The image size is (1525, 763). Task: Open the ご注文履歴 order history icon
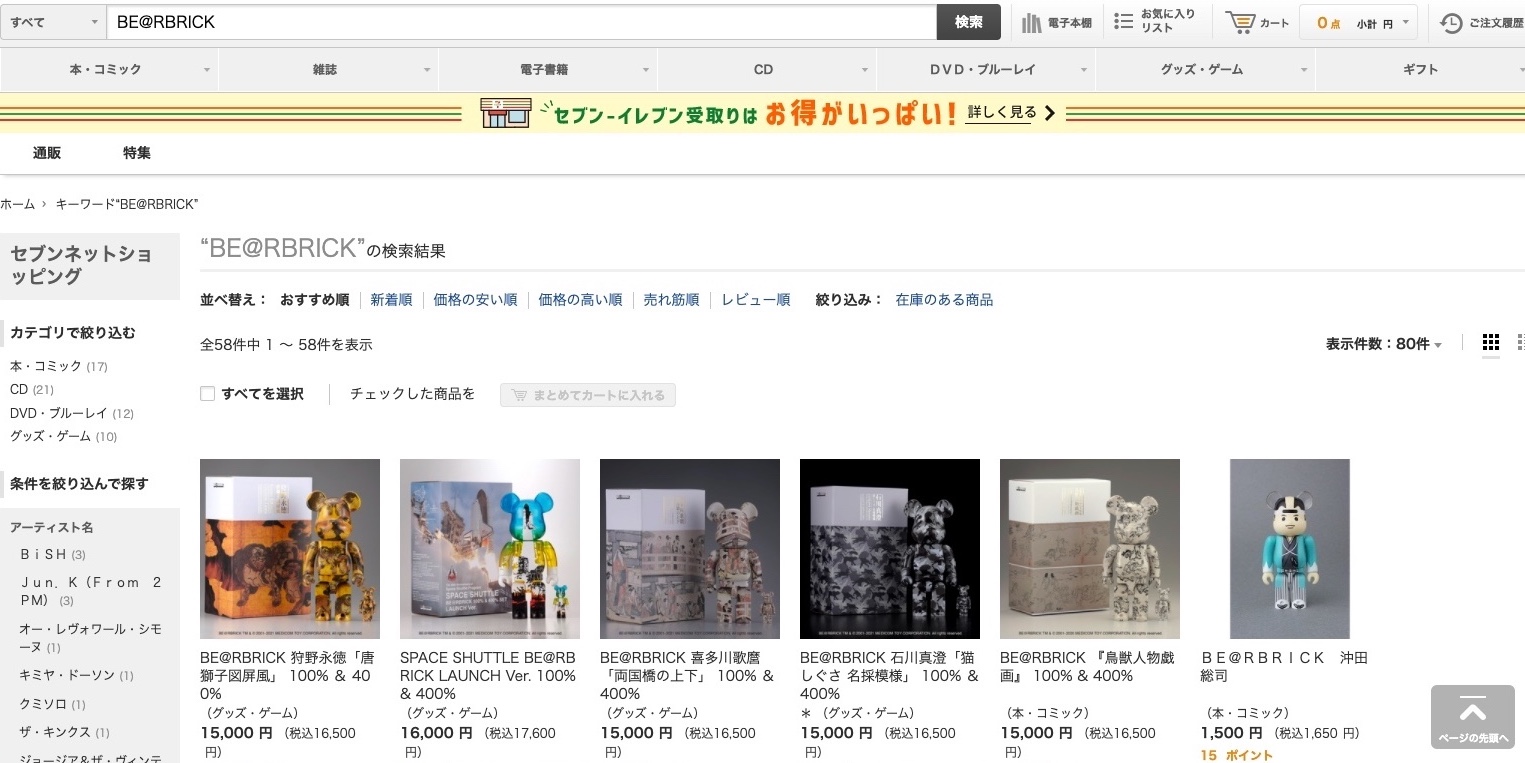pyautogui.click(x=1451, y=22)
